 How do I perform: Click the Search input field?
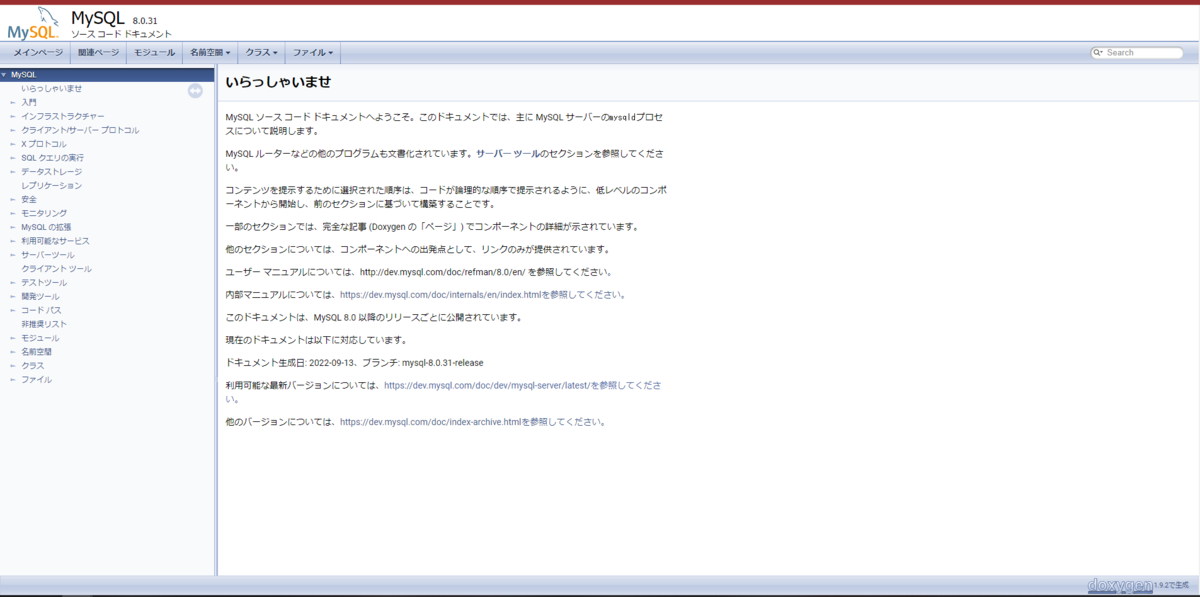pyautogui.click(x=1144, y=53)
